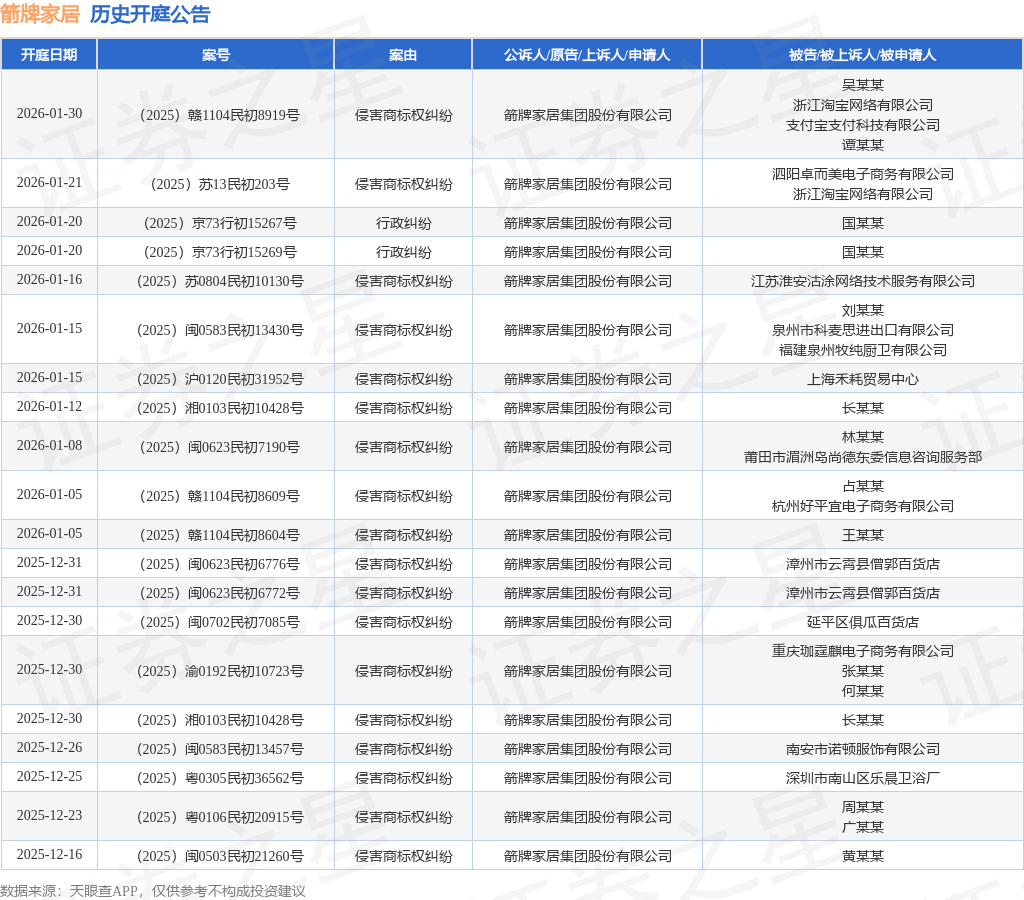This screenshot has width=1024, height=900.
Task: Select the 案号 column header
Action: (216, 55)
